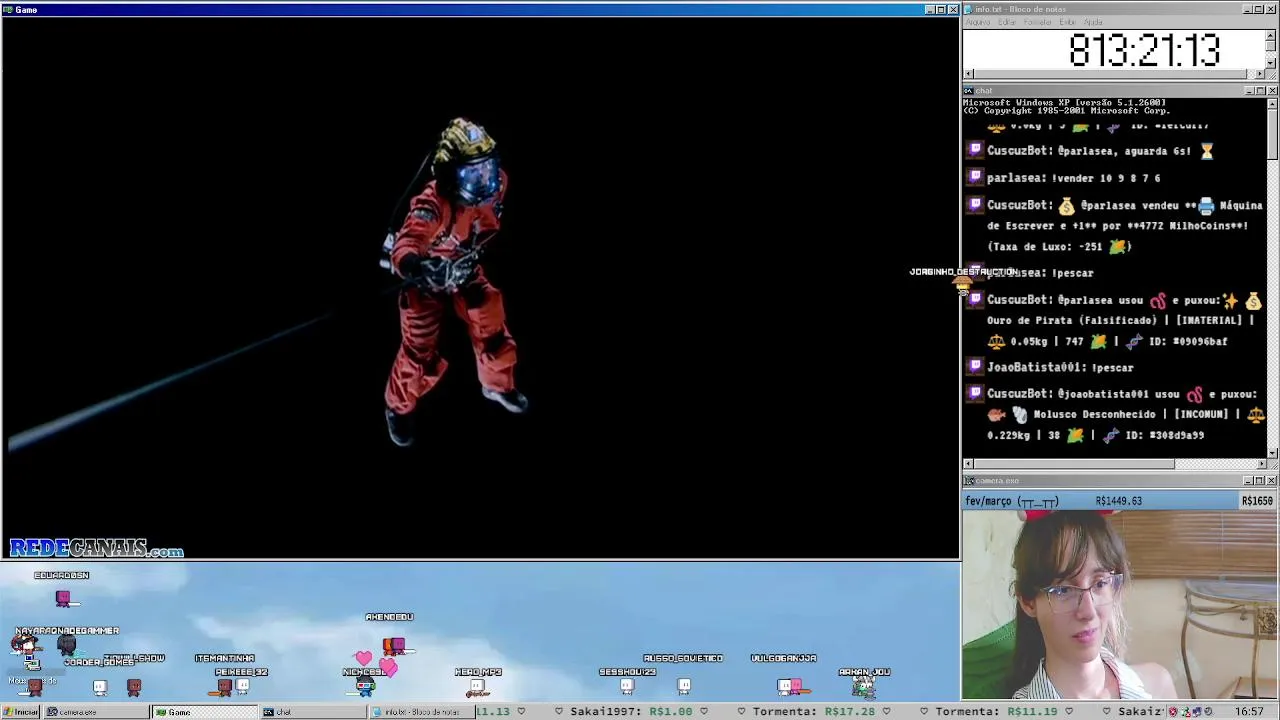1280x720 pixels.
Task: Click the console icon in chat title bar
Action: click(x=968, y=91)
